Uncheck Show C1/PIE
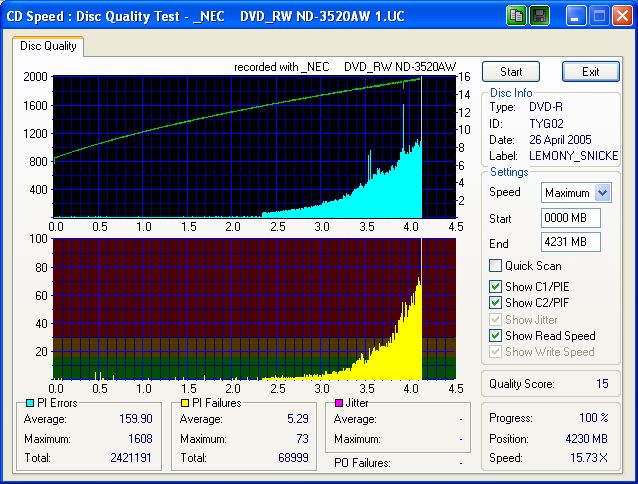The width and height of the screenshot is (638, 484). coord(495,287)
